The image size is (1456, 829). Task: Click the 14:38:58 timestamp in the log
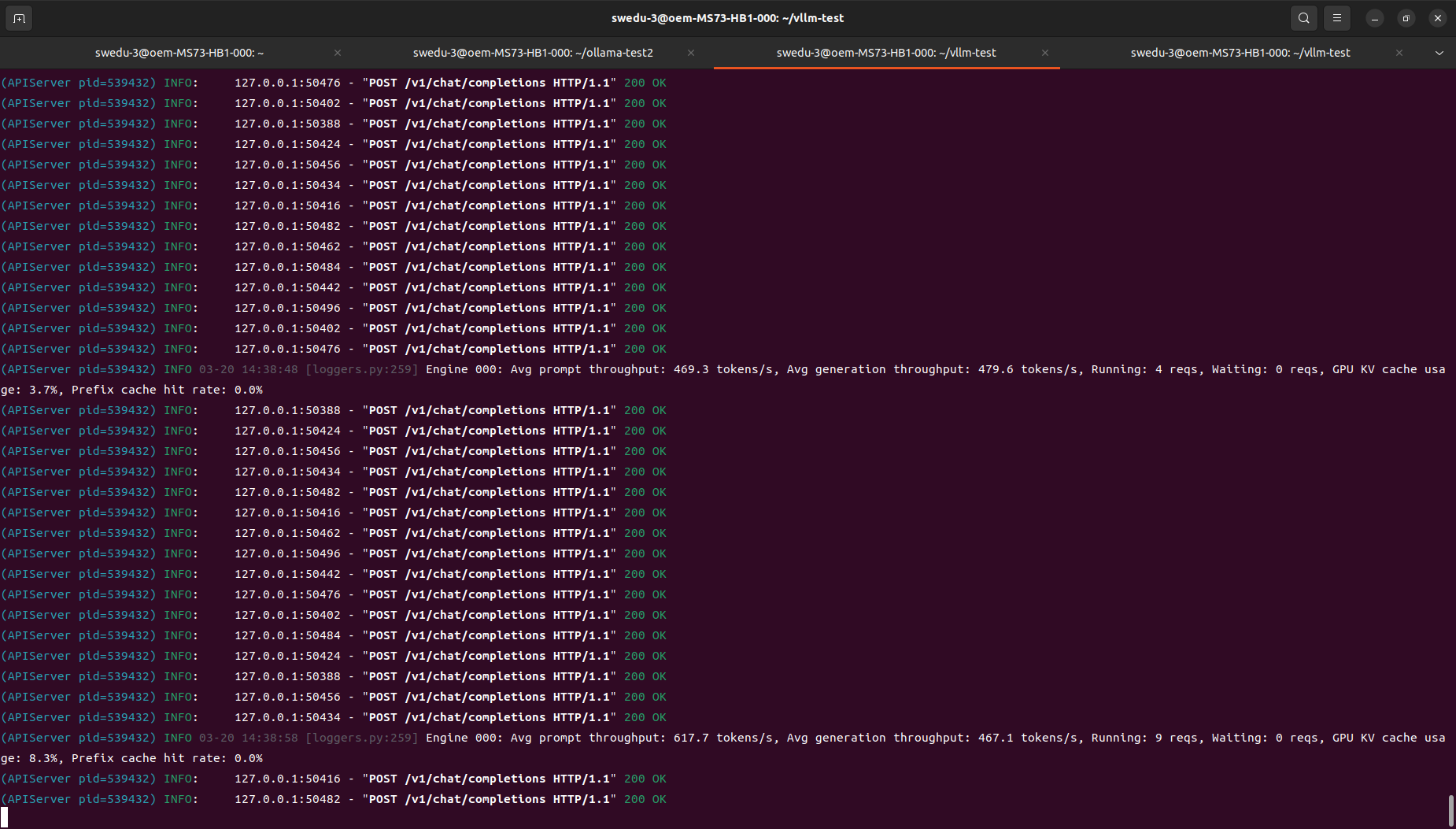(269, 738)
